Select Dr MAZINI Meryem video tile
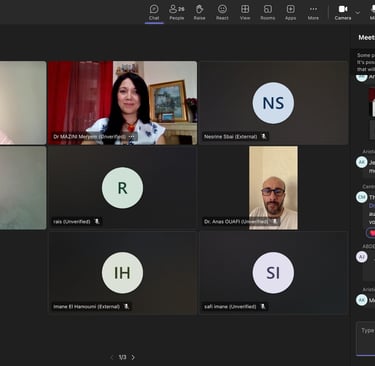This screenshot has width=375, height=366. point(122,103)
